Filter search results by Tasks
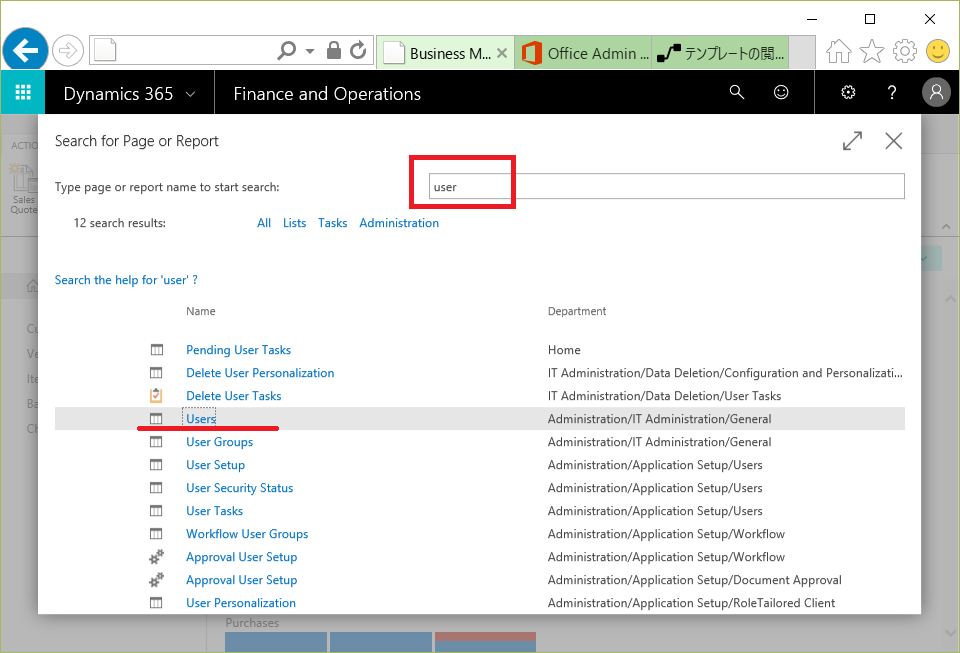 [x=332, y=223]
